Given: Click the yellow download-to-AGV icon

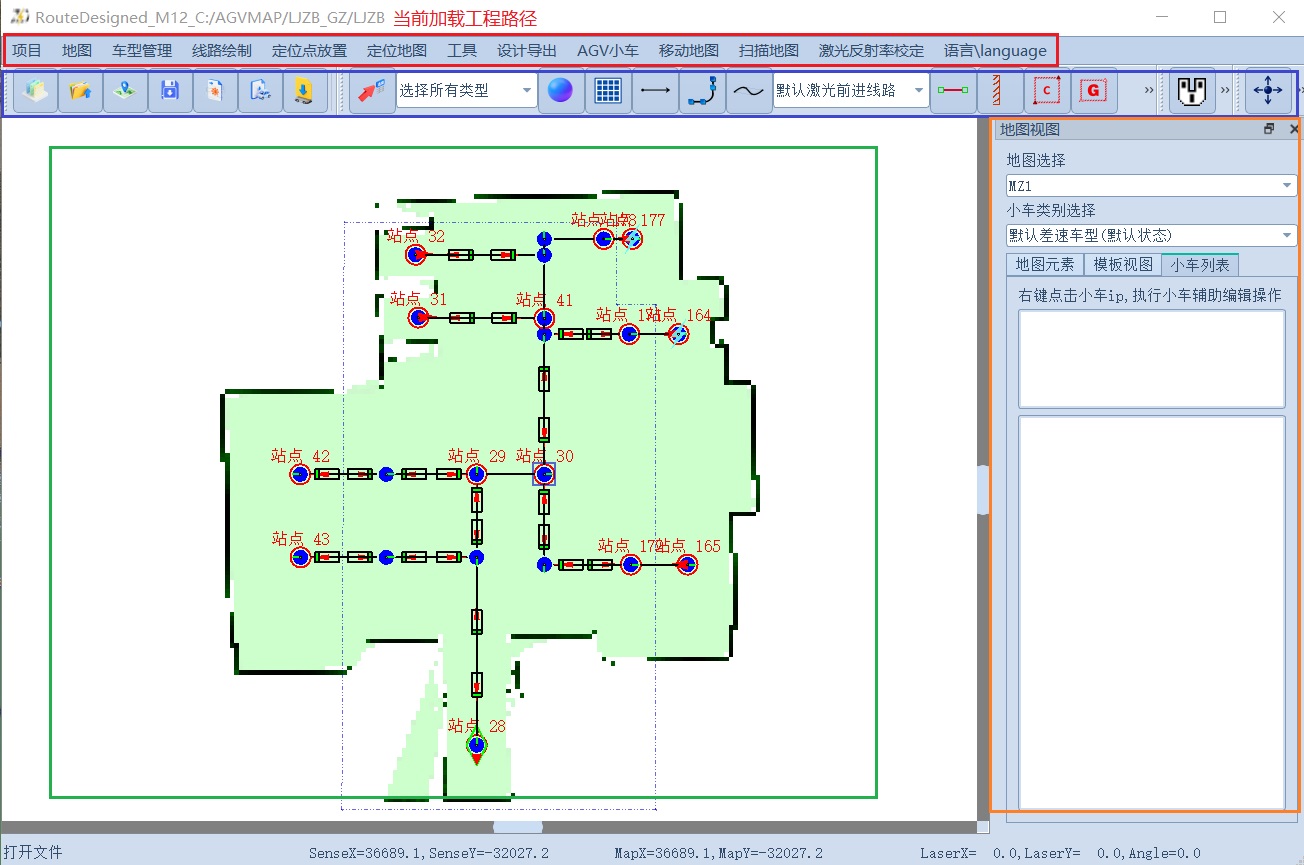Looking at the screenshot, I should (x=305, y=91).
